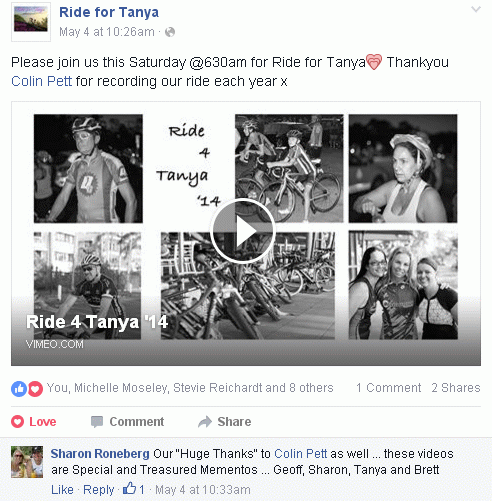Click the red heart Love reaction icon
This screenshot has height=501, width=492.
(35, 389)
